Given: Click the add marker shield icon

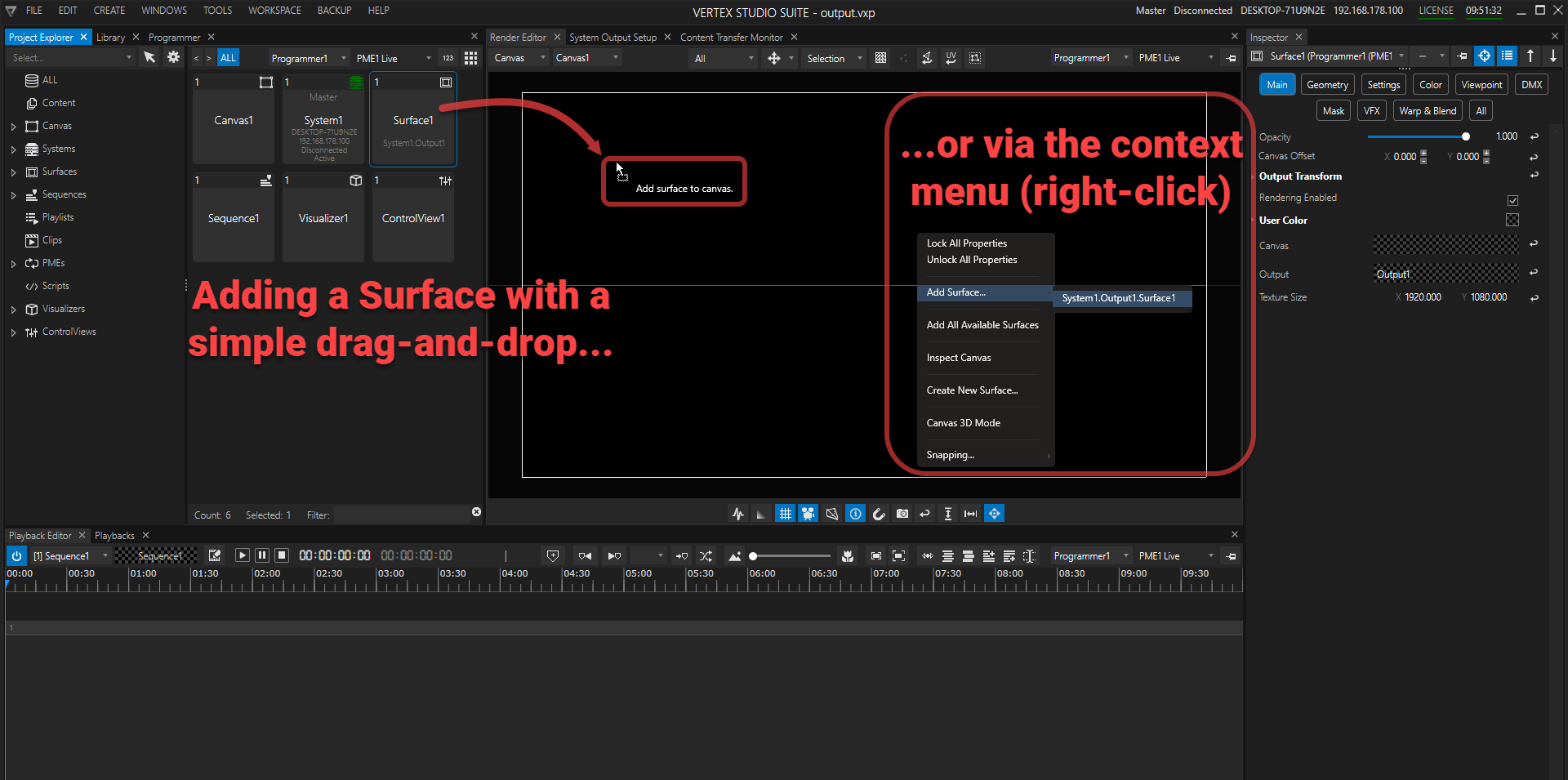Looking at the screenshot, I should click(553, 556).
